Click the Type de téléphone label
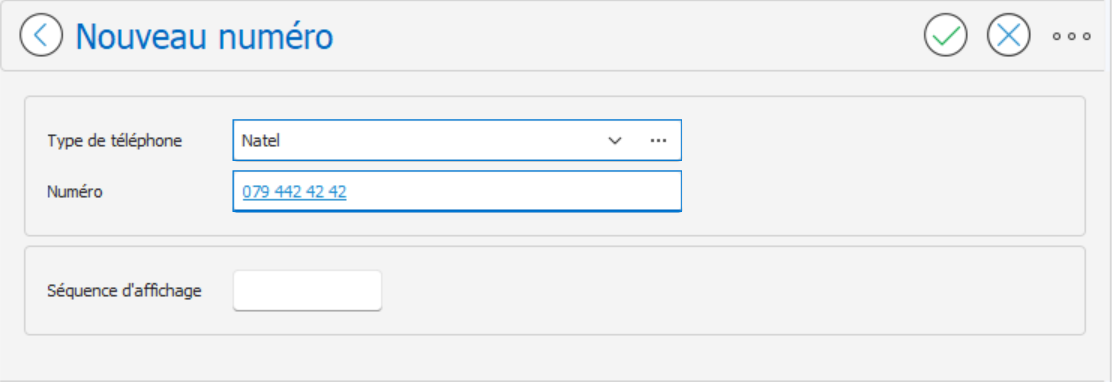Screen dimensions: 1112x382 pyautogui.click(x=115, y=141)
